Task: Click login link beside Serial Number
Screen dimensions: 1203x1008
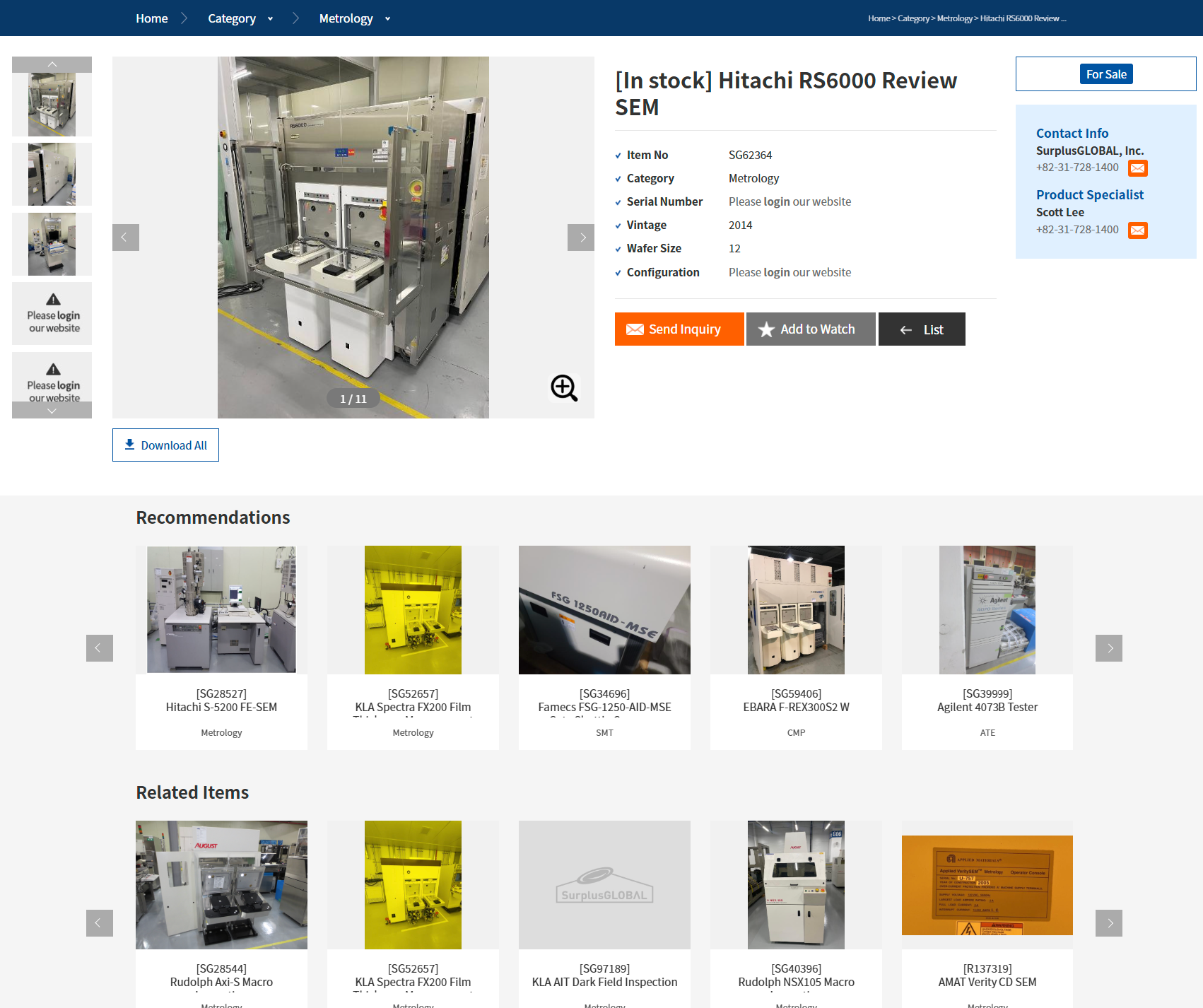Action: [x=776, y=202]
